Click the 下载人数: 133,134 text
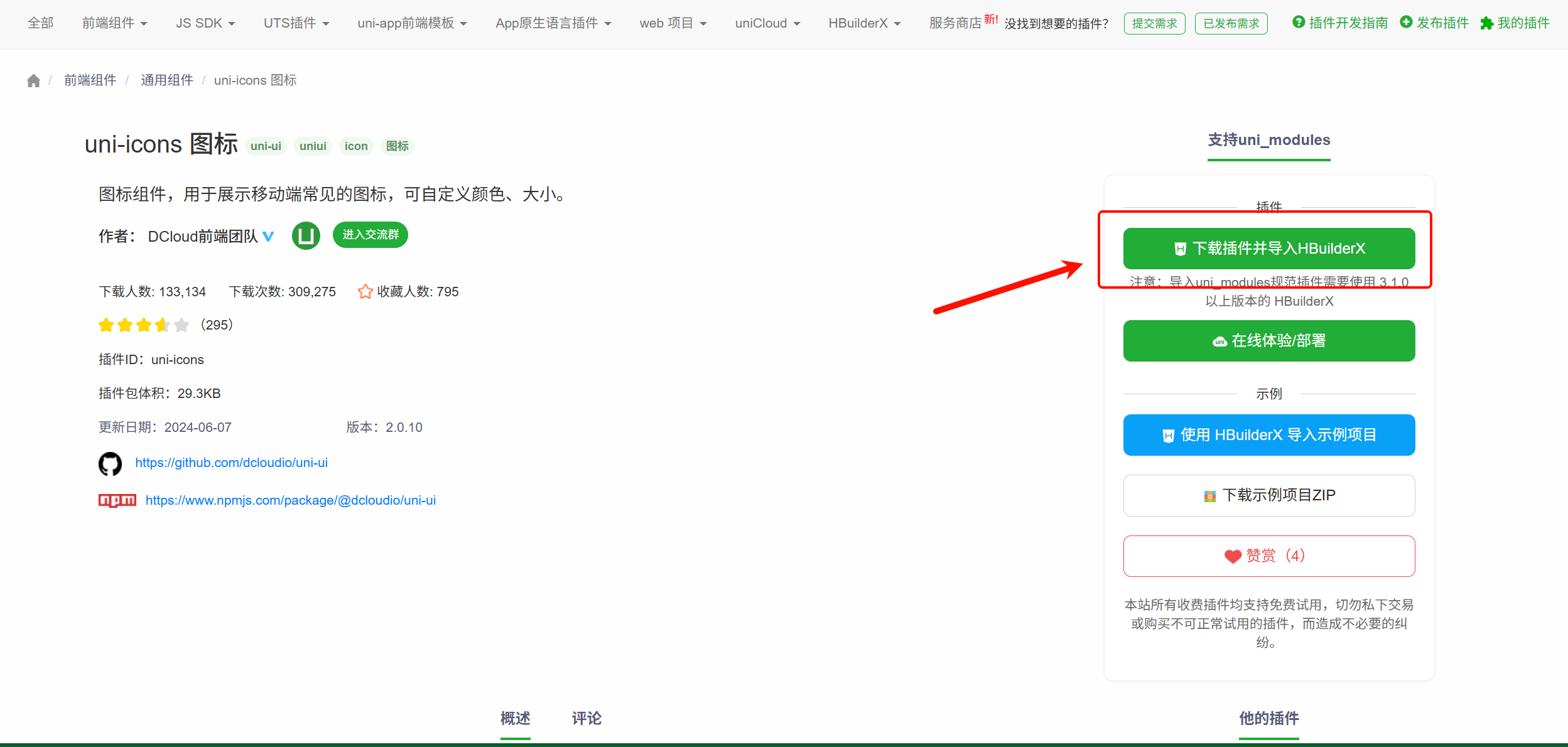Viewport: 1568px width, 747px height. 153,292
